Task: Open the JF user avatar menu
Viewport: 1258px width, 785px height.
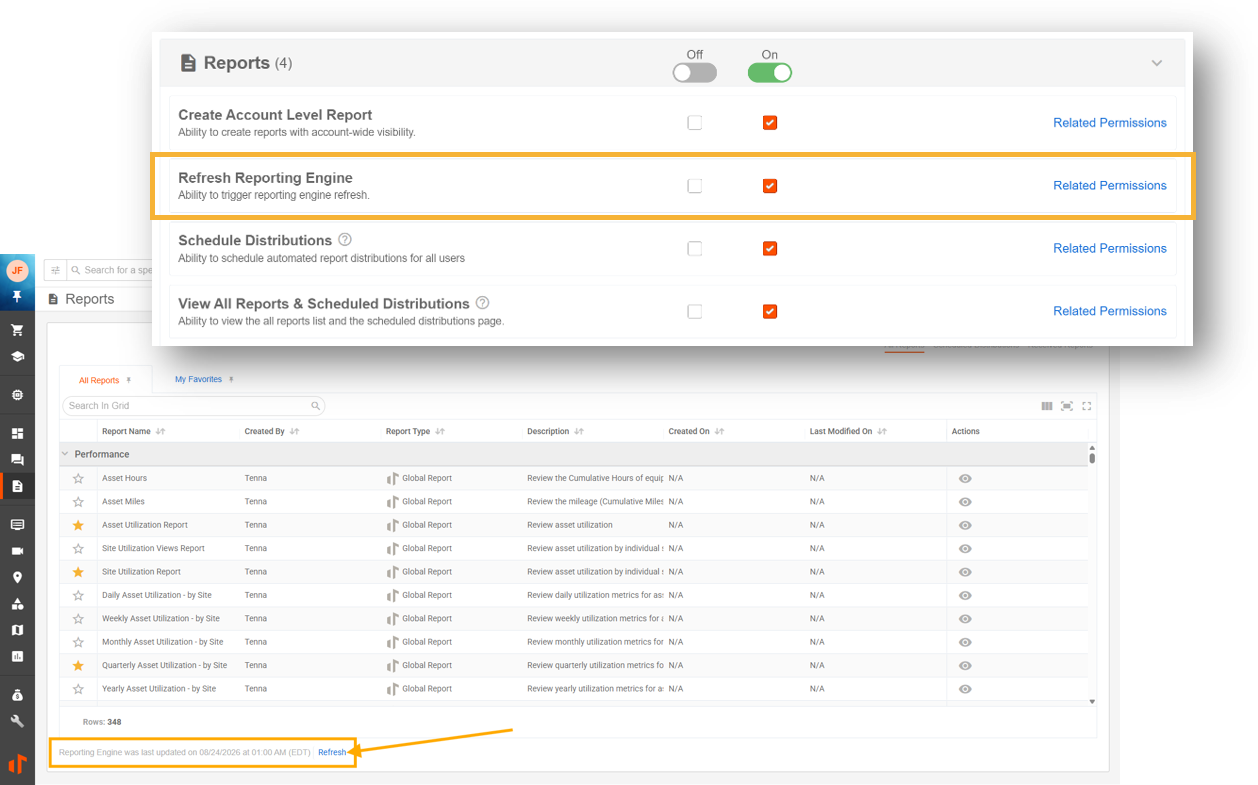Action: click(x=17, y=271)
